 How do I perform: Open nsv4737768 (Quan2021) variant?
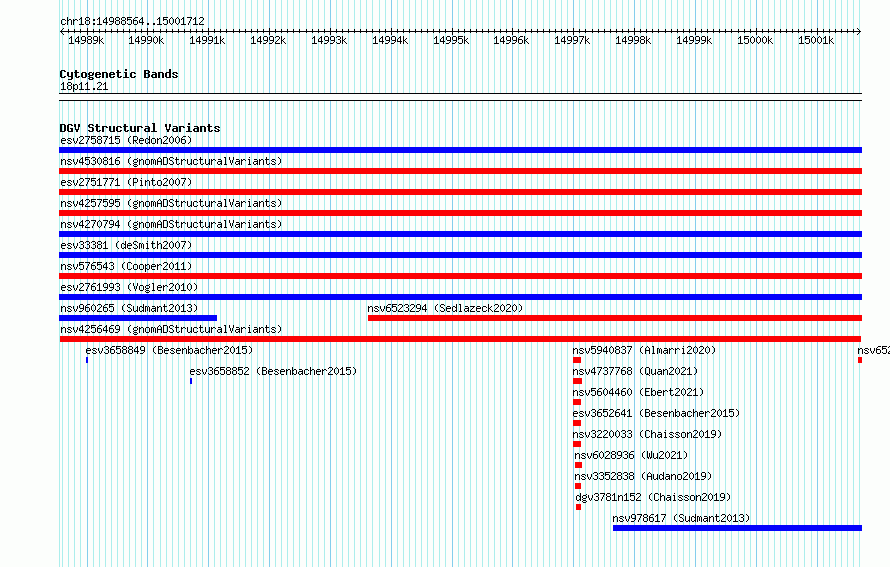[635, 371]
